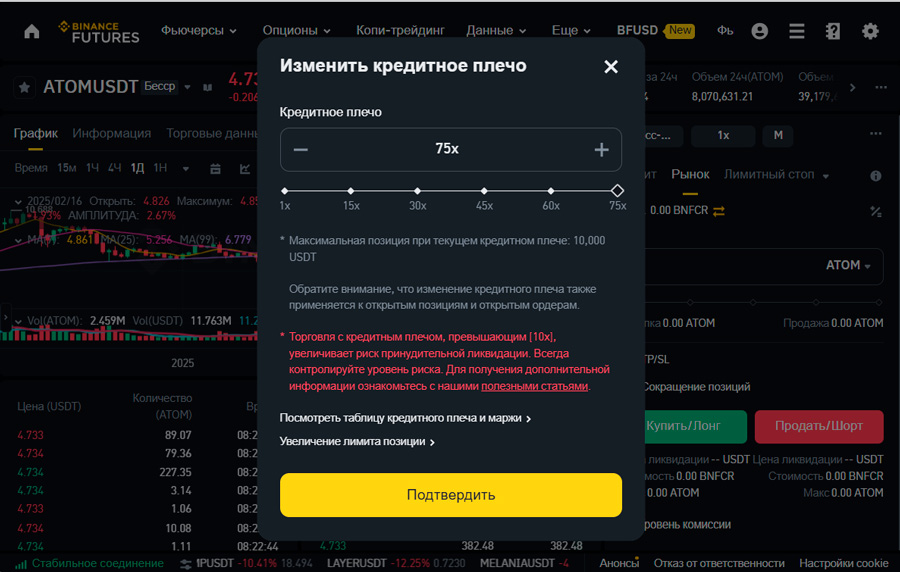
Task: Select the Рынок order type tab
Action: point(690,174)
